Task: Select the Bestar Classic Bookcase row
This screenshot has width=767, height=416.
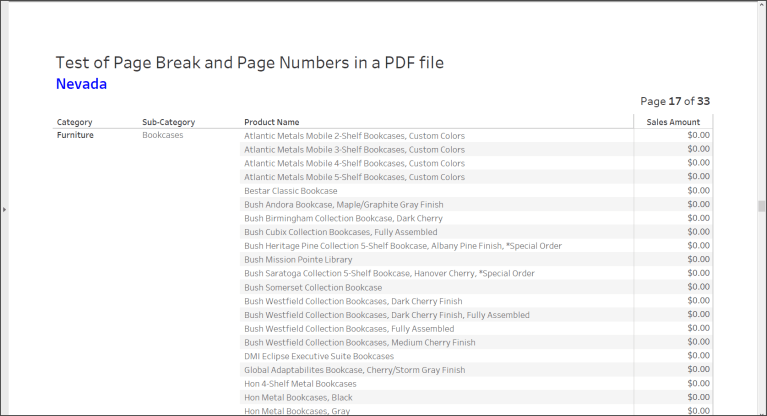Action: [290, 190]
